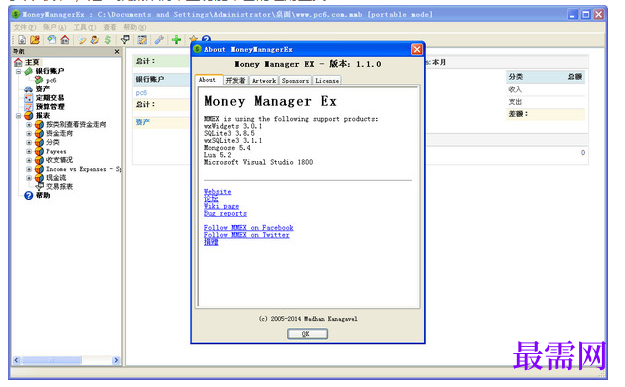The image size is (625, 387).
Task: Click OK in the About dialog
Action: (307, 334)
